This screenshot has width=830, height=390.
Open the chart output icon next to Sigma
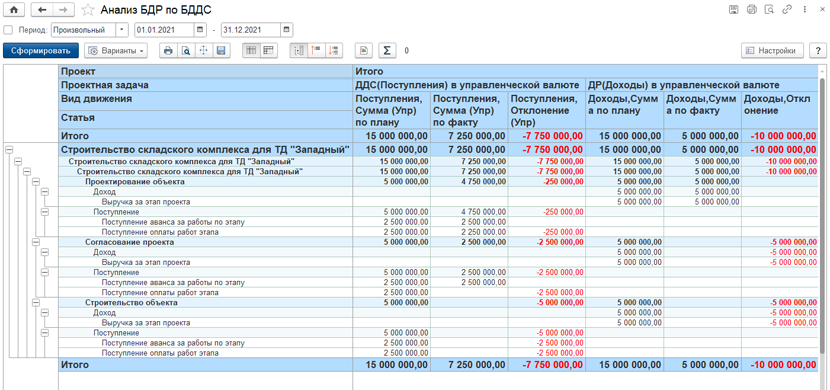click(x=364, y=50)
